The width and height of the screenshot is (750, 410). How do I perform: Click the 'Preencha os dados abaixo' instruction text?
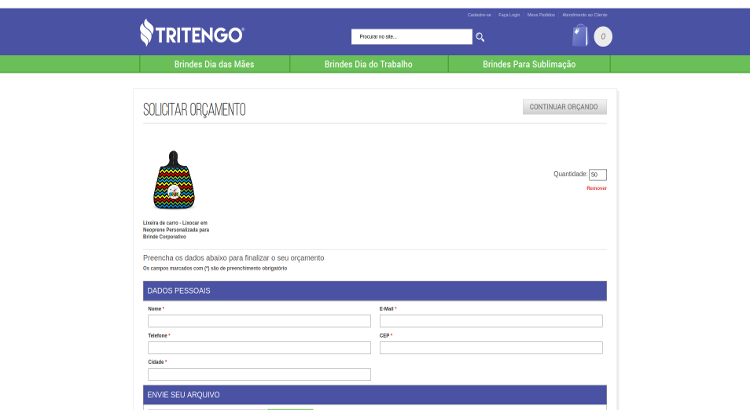coord(233,258)
